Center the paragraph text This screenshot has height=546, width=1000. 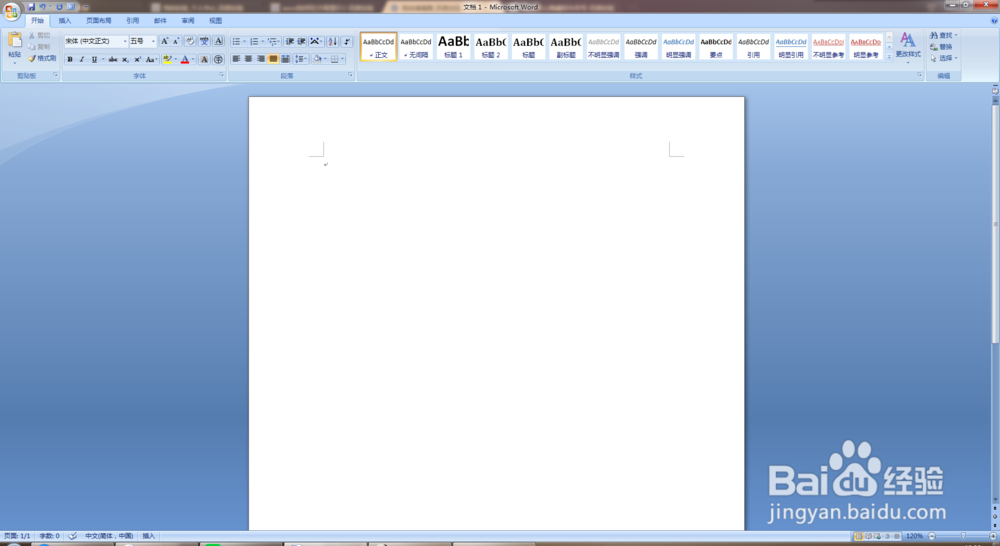(x=249, y=59)
